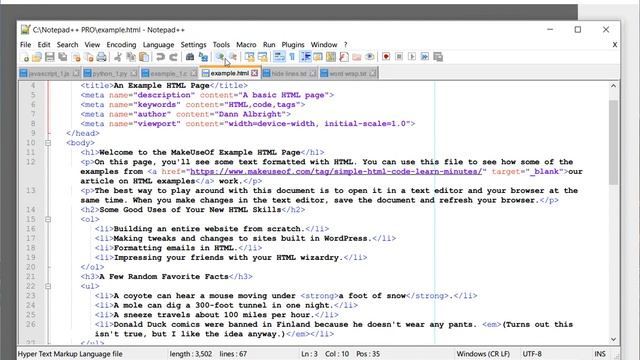640x360 pixels.
Task: Toggle Show All Characters pilcrow button
Action: click(292, 57)
